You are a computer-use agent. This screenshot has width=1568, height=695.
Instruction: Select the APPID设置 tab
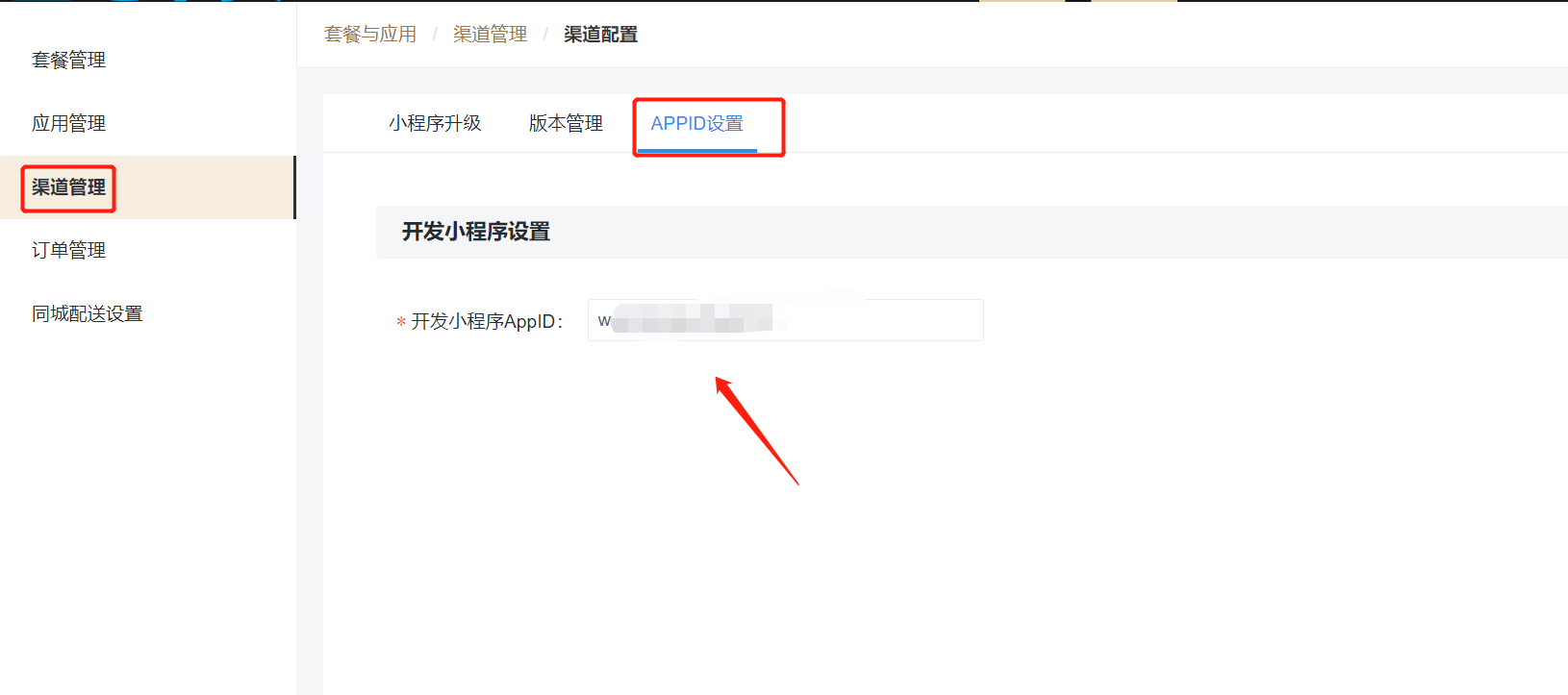697,123
